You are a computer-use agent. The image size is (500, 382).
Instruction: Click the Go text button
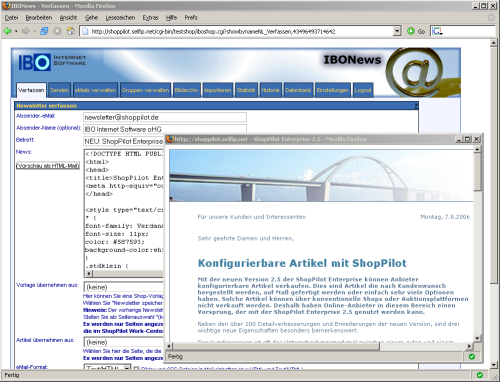(421, 31)
